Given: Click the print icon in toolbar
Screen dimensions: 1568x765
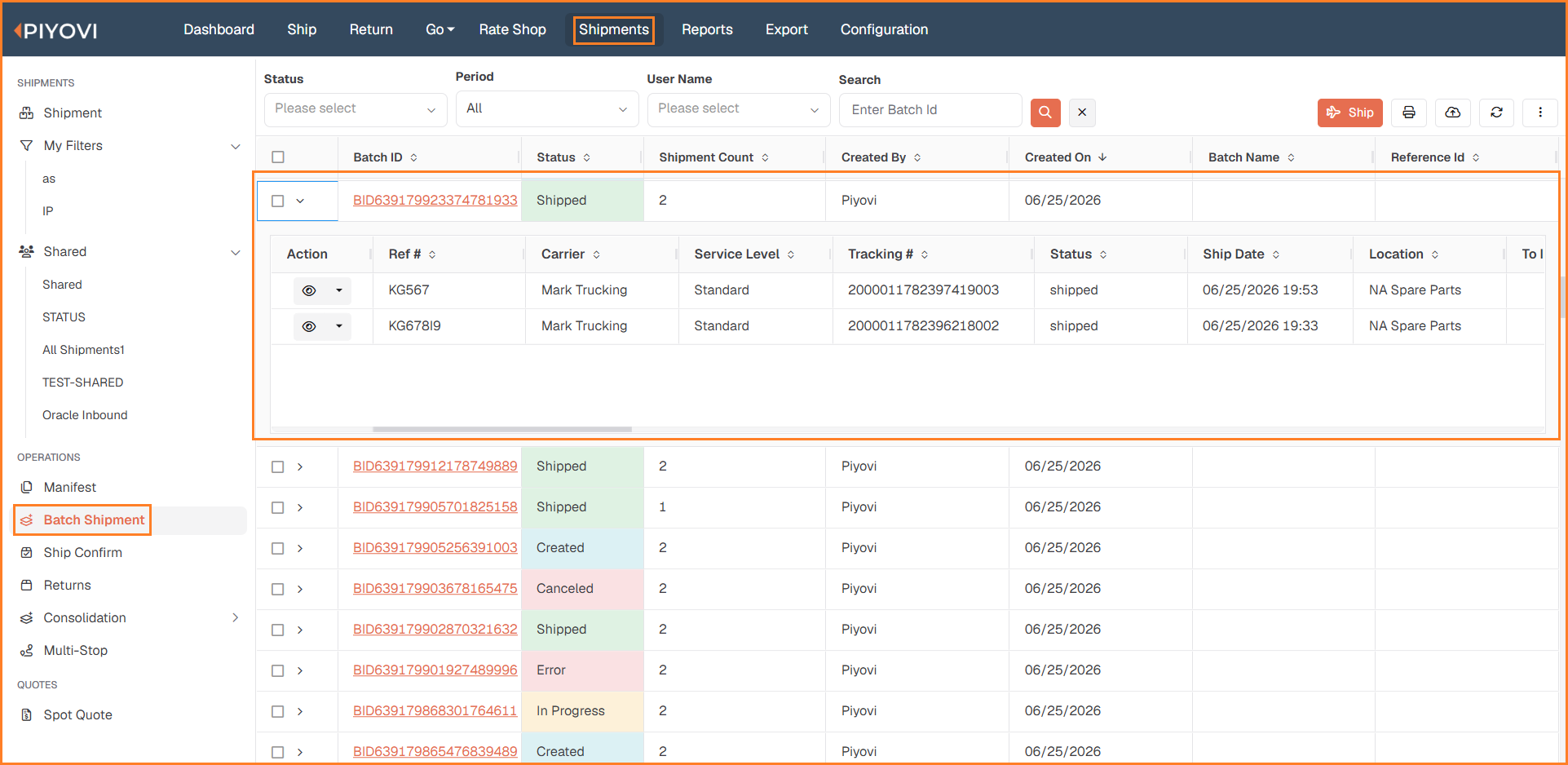Looking at the screenshot, I should click(x=1409, y=113).
